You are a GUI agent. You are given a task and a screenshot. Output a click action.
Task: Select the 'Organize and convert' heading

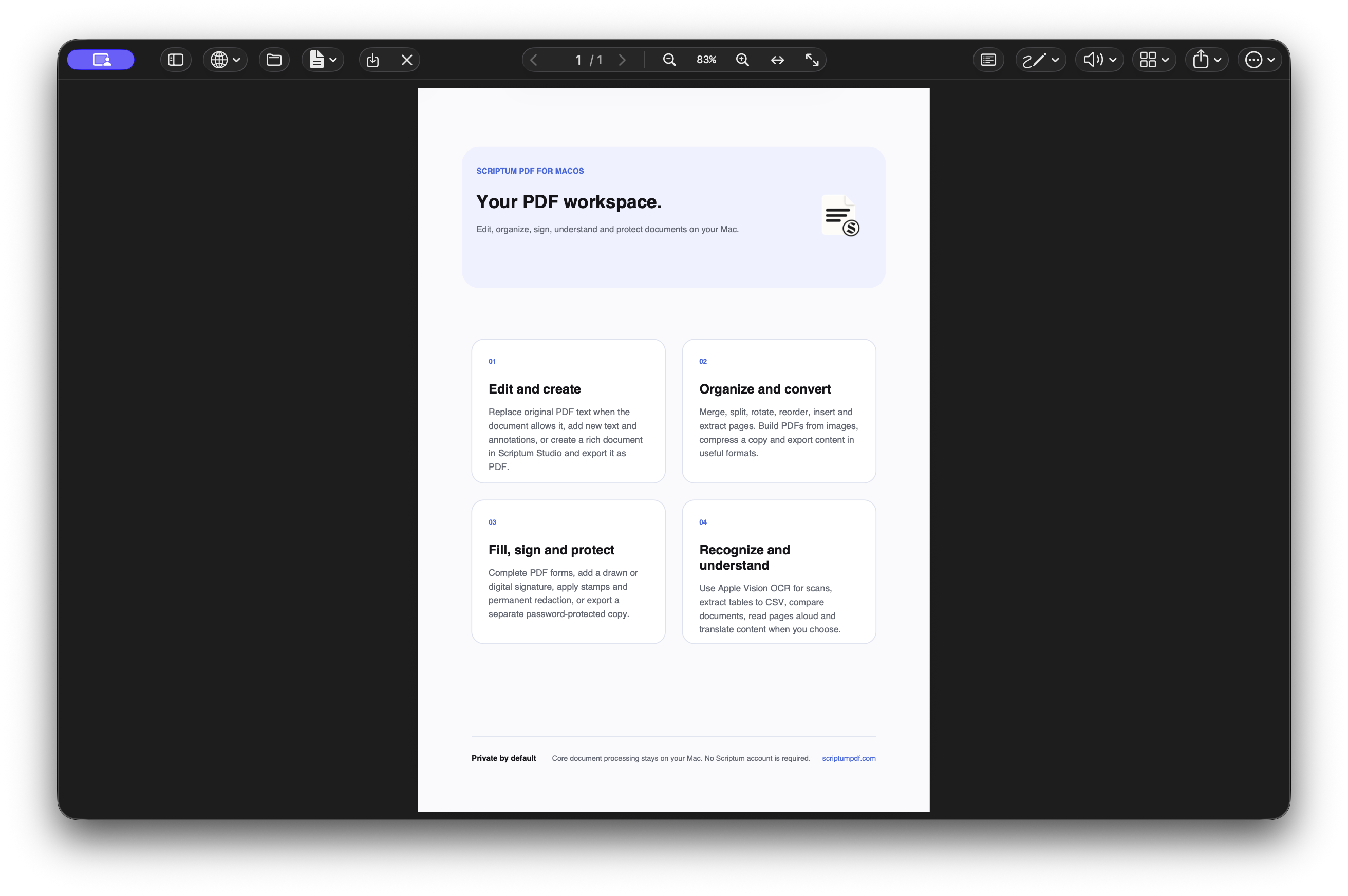[x=764, y=389]
